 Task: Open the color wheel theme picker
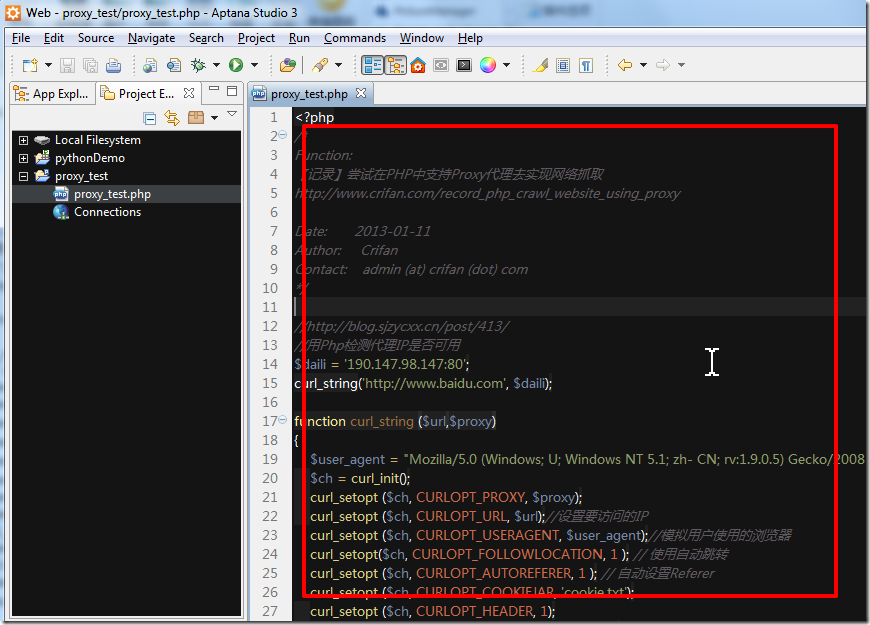click(488, 65)
